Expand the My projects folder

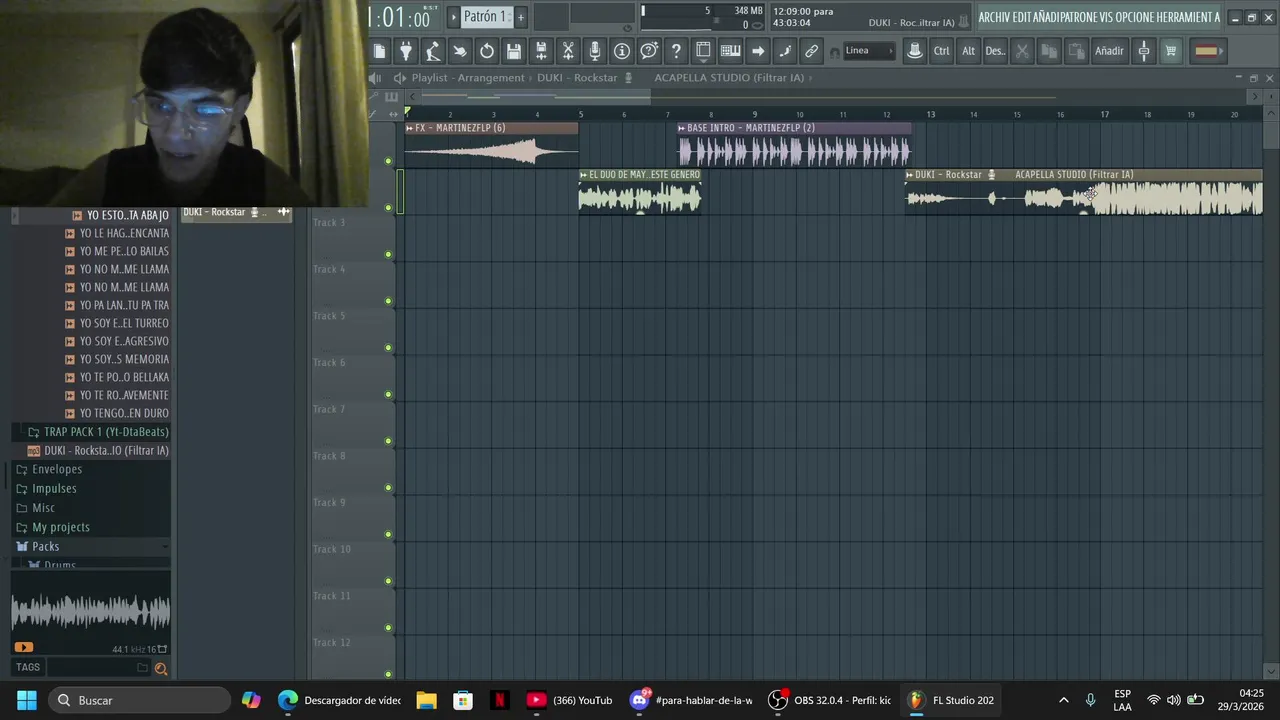[60, 527]
